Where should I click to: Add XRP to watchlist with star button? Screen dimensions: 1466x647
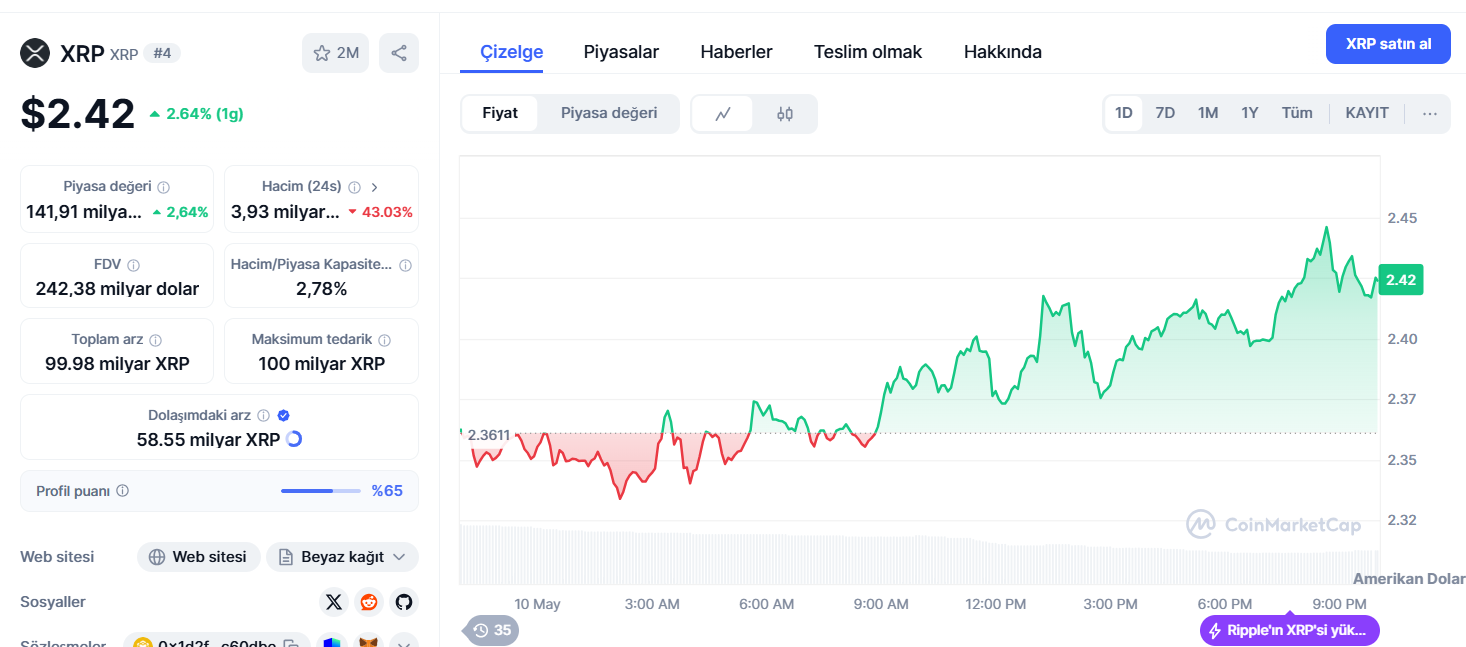[336, 53]
